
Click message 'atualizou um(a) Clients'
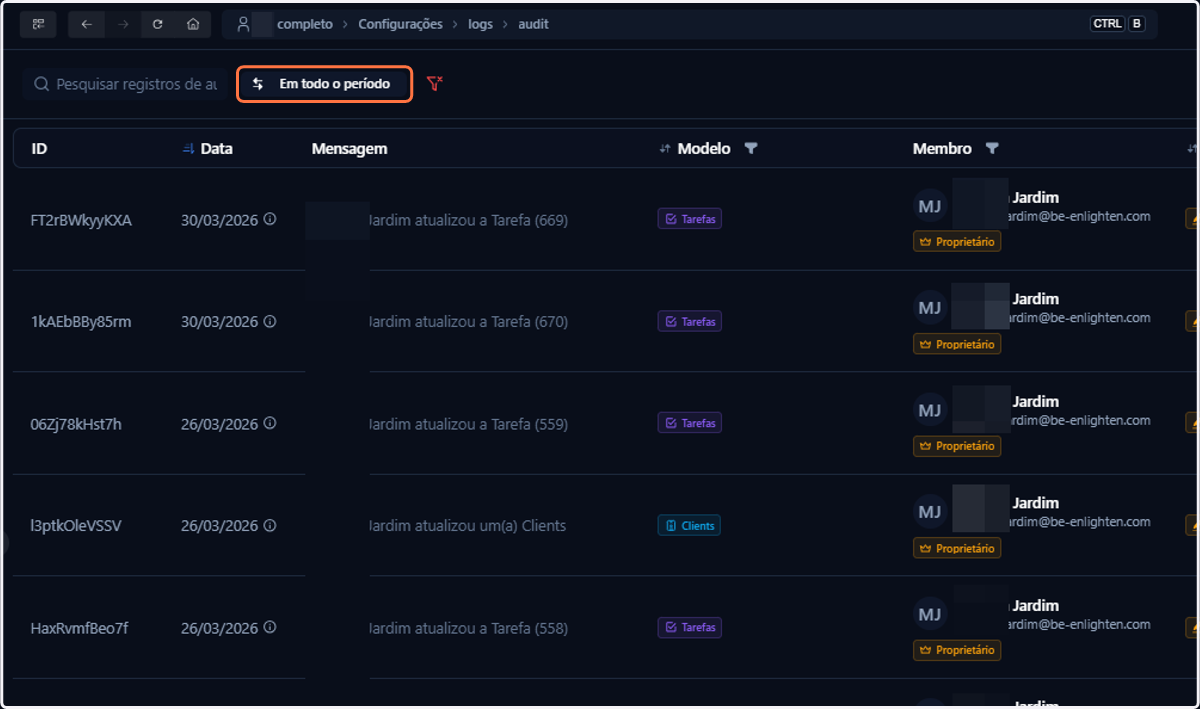click(x=489, y=526)
